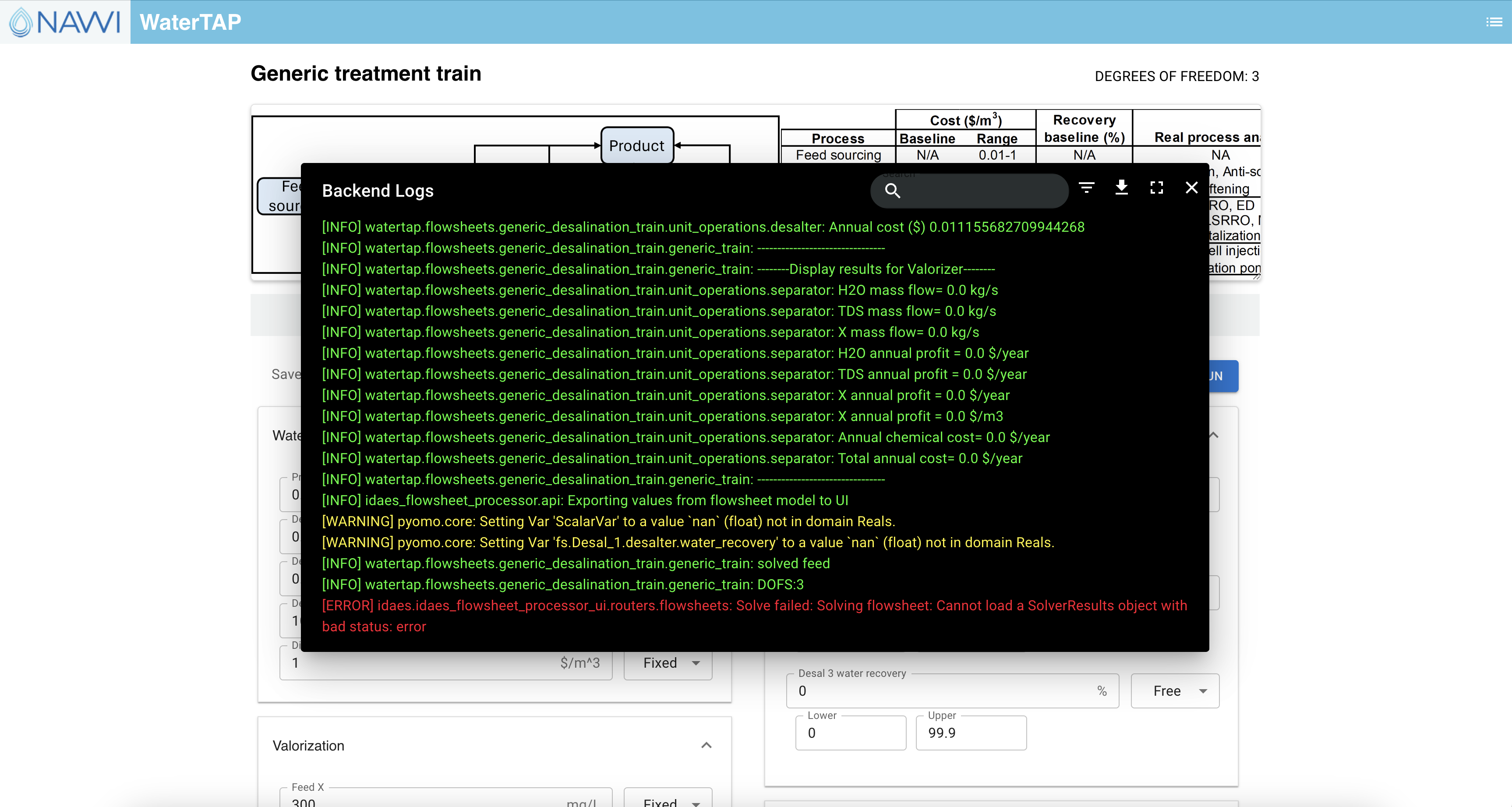Image resolution: width=1512 pixels, height=807 pixels.
Task: Collapse the Valorization section
Action: [x=706, y=745]
